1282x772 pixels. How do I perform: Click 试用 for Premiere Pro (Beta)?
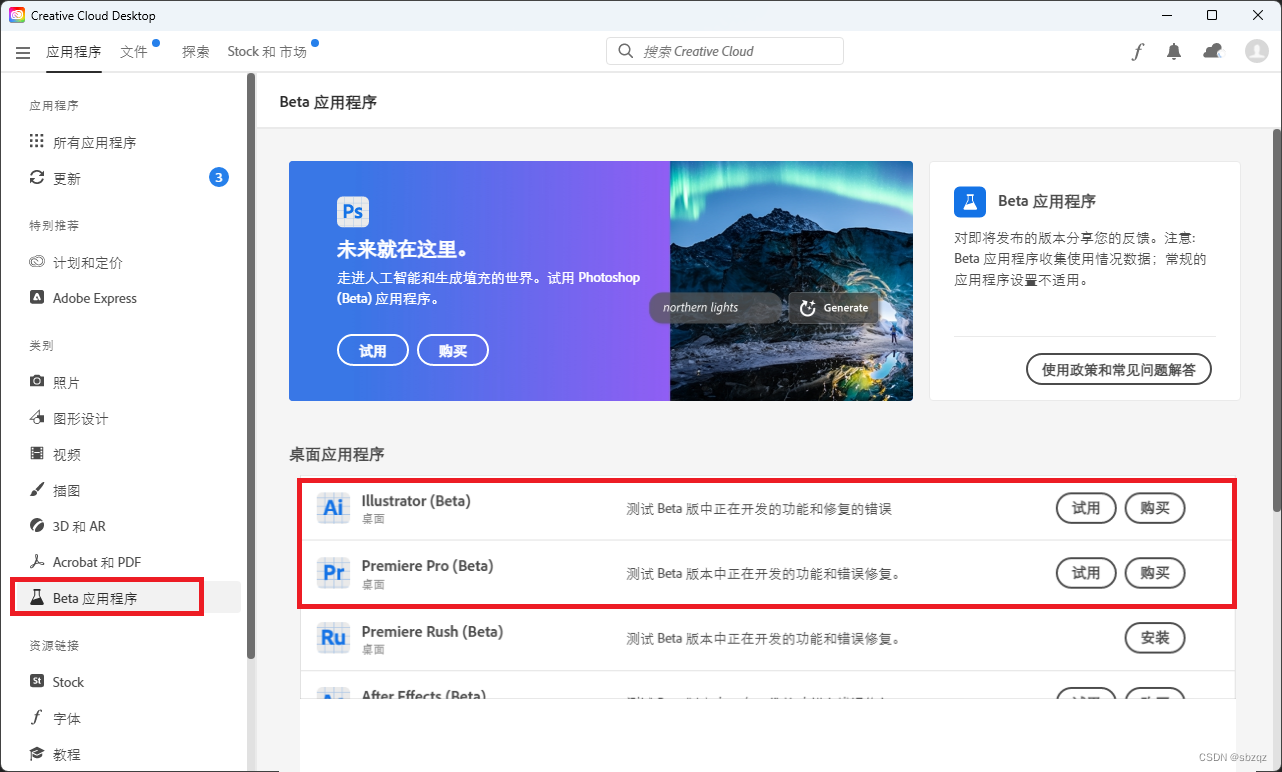[1086, 573]
